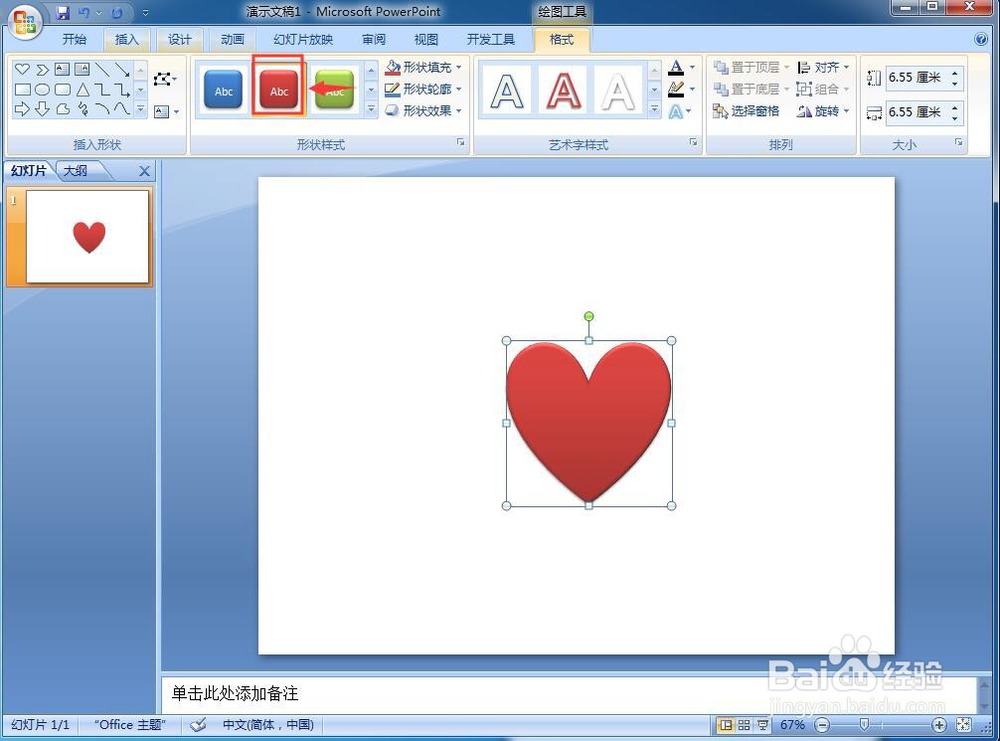Apply the blue Abc shape style
This screenshot has width=1000, height=741.
(x=223, y=90)
